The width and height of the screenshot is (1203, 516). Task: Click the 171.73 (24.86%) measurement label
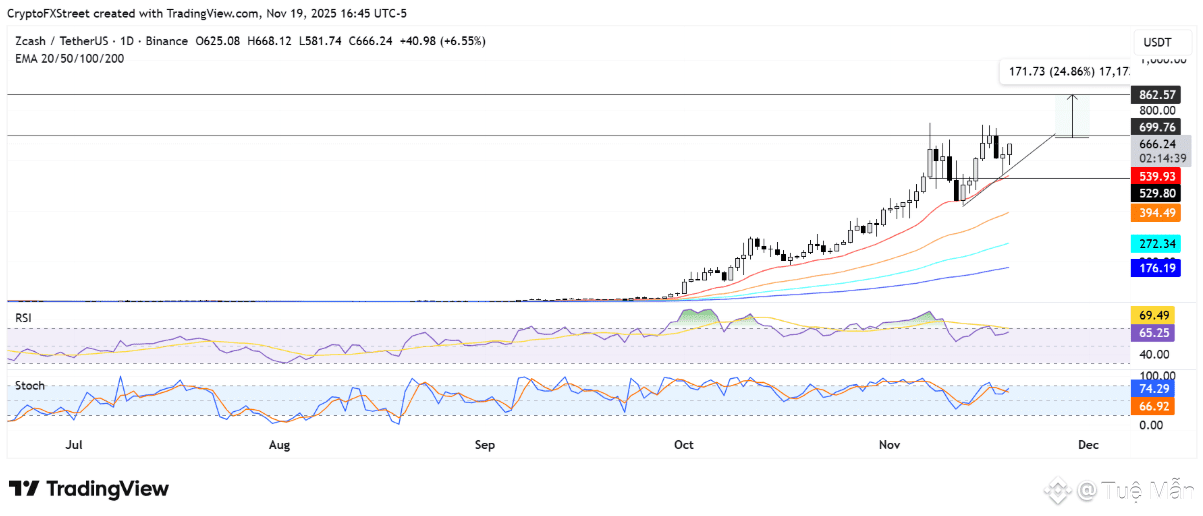[x=1066, y=72]
